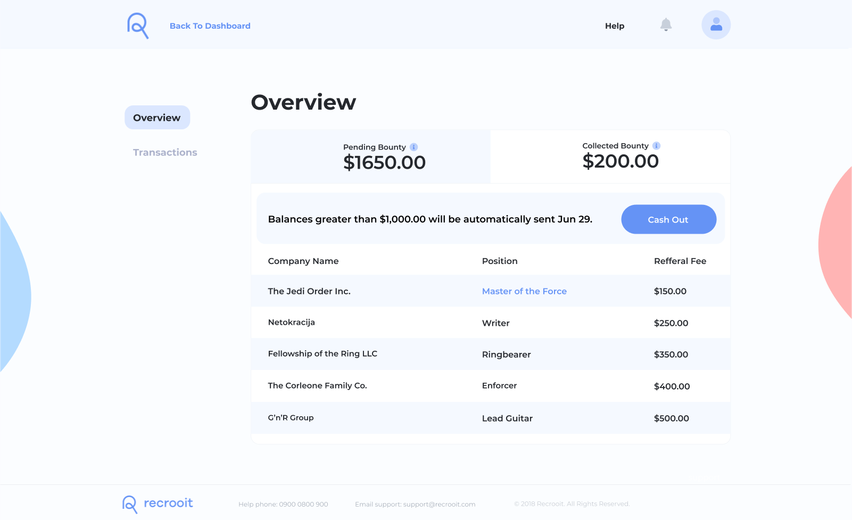Click the Pending Bounty info icon
Viewport: 852px width, 520px height.
(x=414, y=147)
